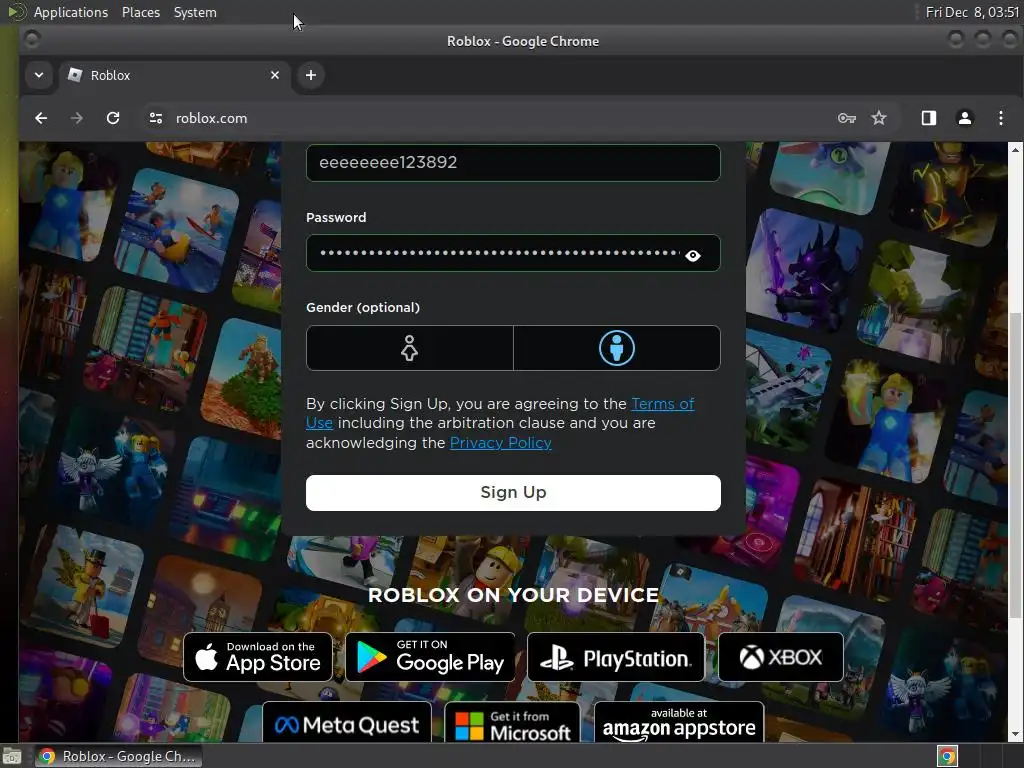The image size is (1024, 768).
Task: Click the Sign Up button
Action: tap(513, 493)
